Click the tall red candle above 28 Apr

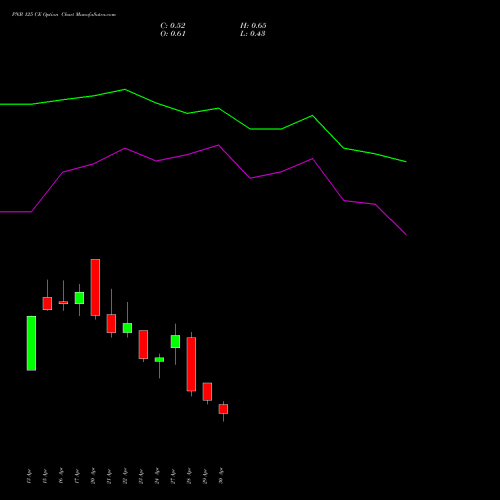point(191,364)
